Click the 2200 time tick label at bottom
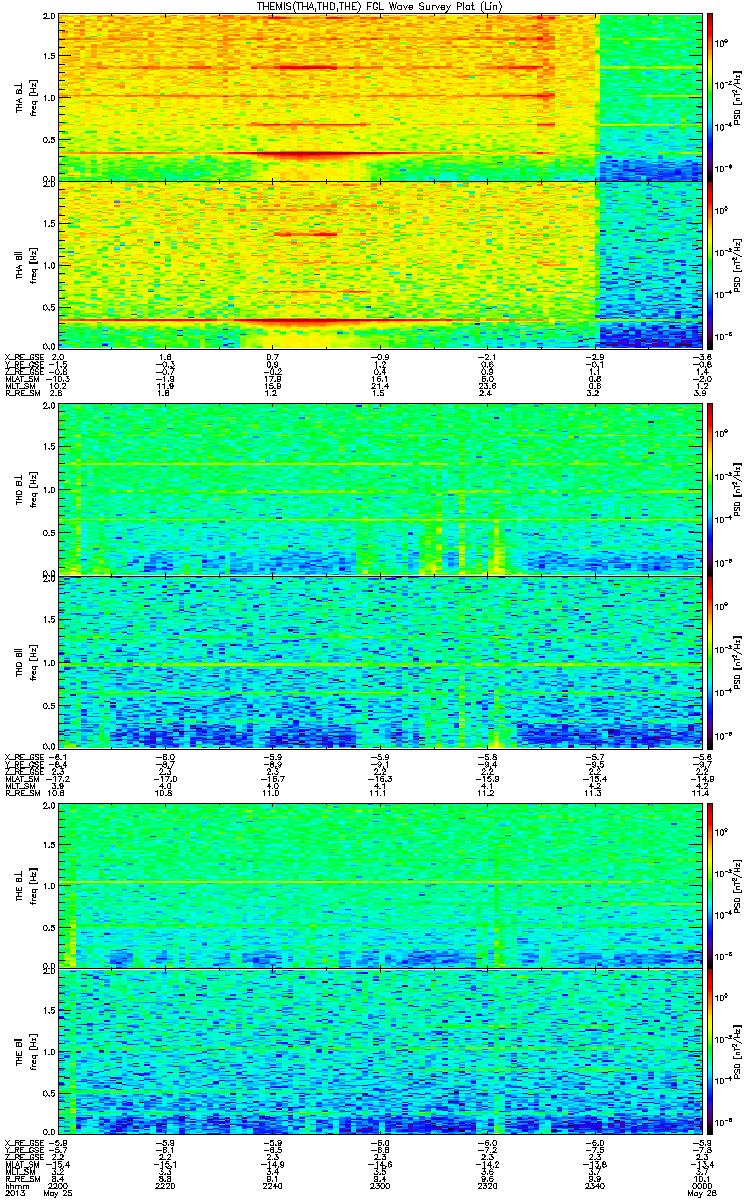The image size is (750, 1200). click(58, 1185)
